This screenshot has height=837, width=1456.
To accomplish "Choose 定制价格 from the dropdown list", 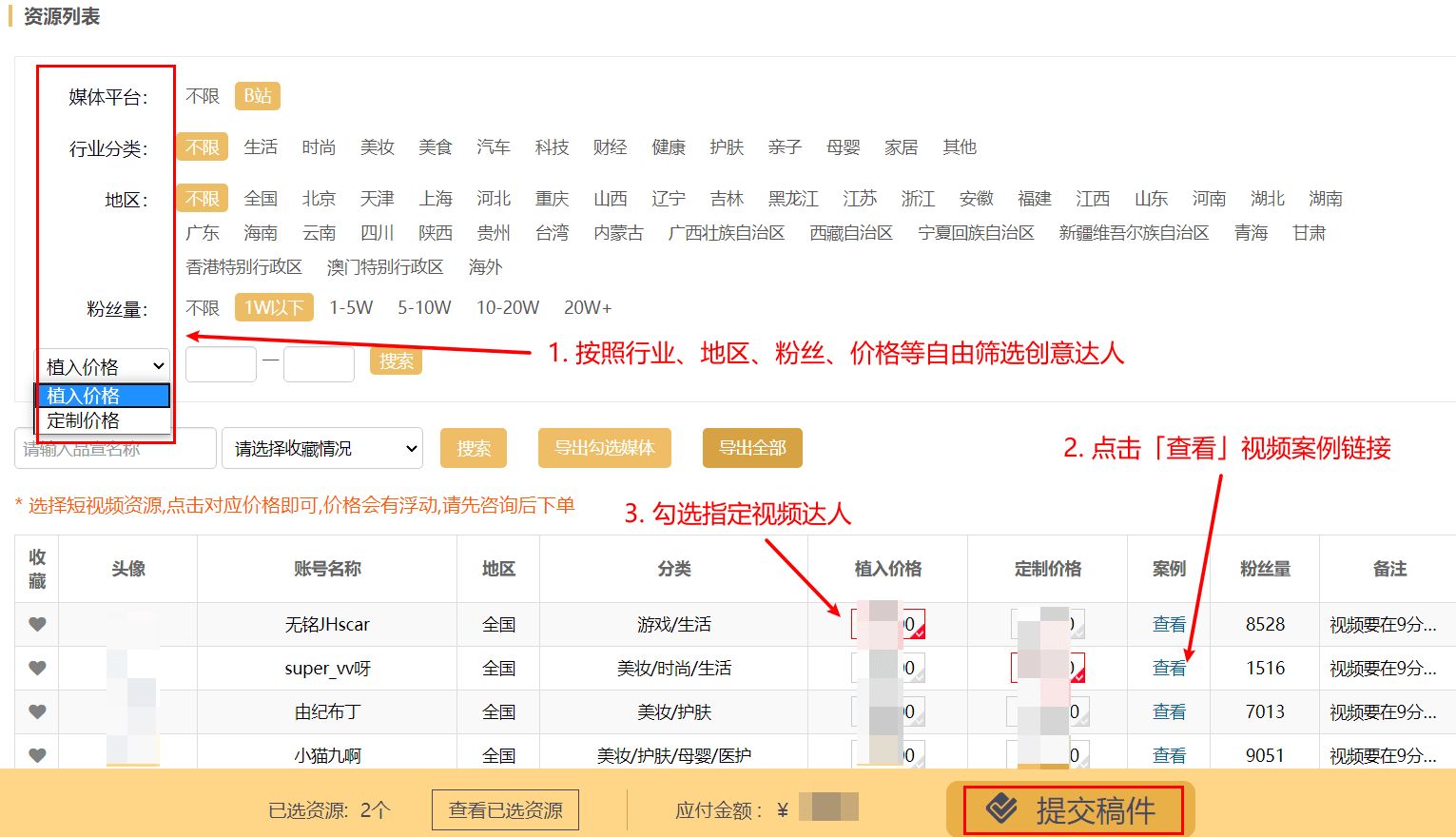I will (84, 420).
